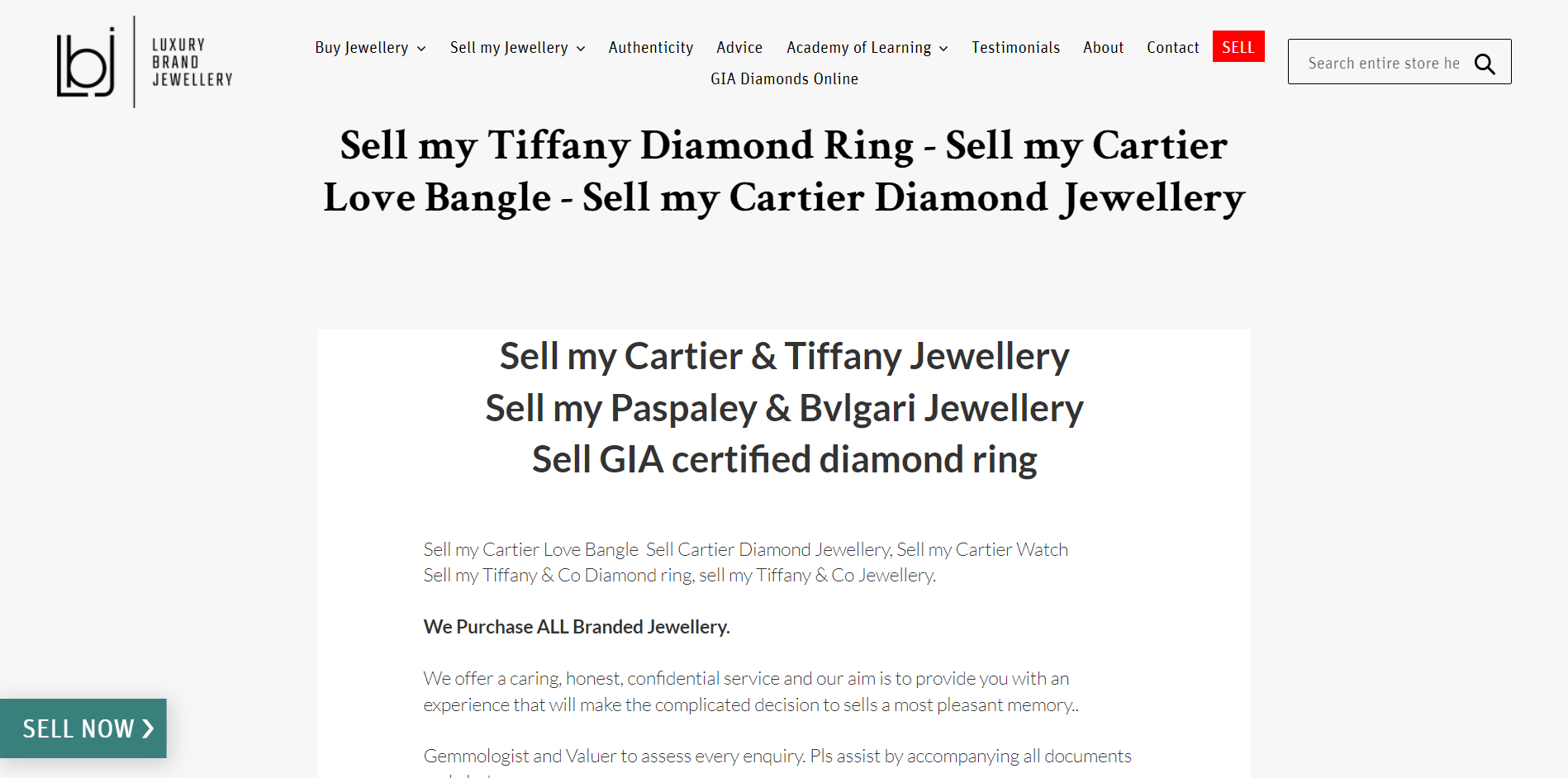Image resolution: width=1568 pixels, height=778 pixels.
Task: Open GIA Diamonds Online link
Action: [x=784, y=79]
